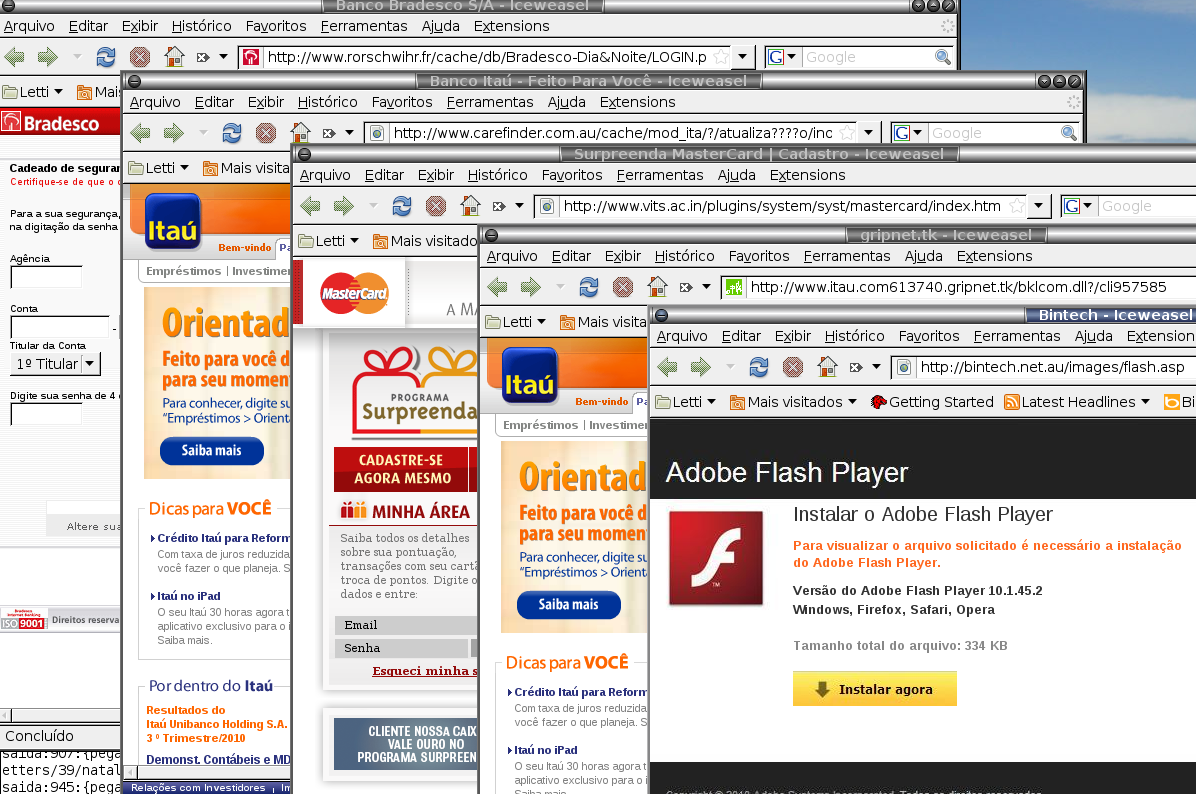Click Adobe Flash Player logo image
The width and height of the screenshot is (1196, 794).
click(x=715, y=558)
